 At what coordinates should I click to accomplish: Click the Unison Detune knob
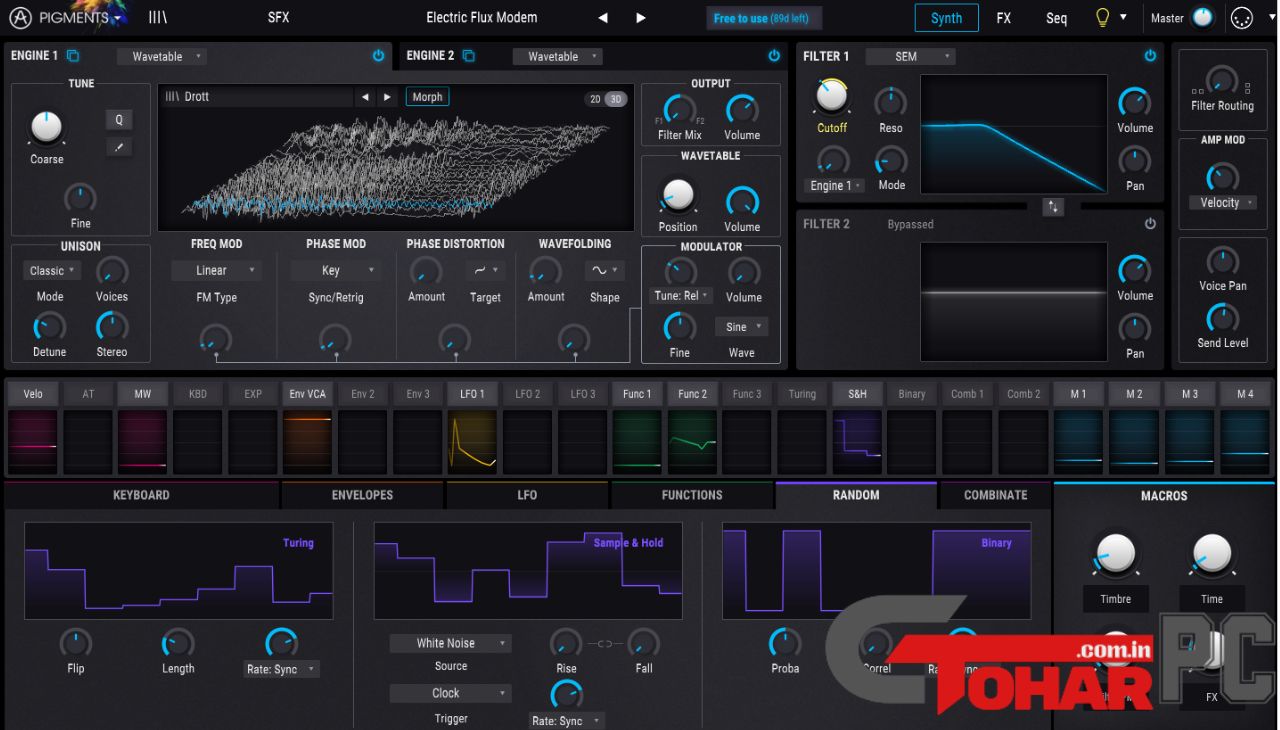click(x=49, y=326)
